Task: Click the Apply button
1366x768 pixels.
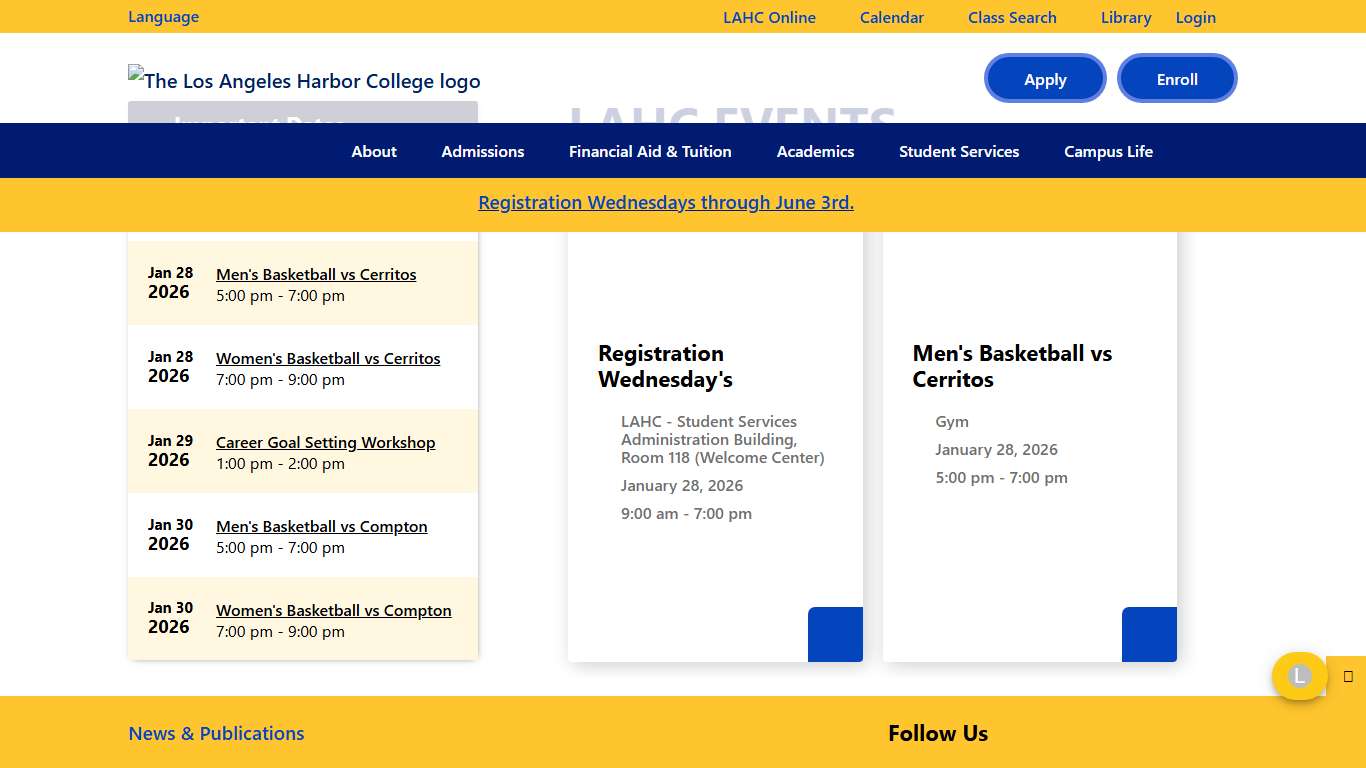Action: (x=1045, y=78)
